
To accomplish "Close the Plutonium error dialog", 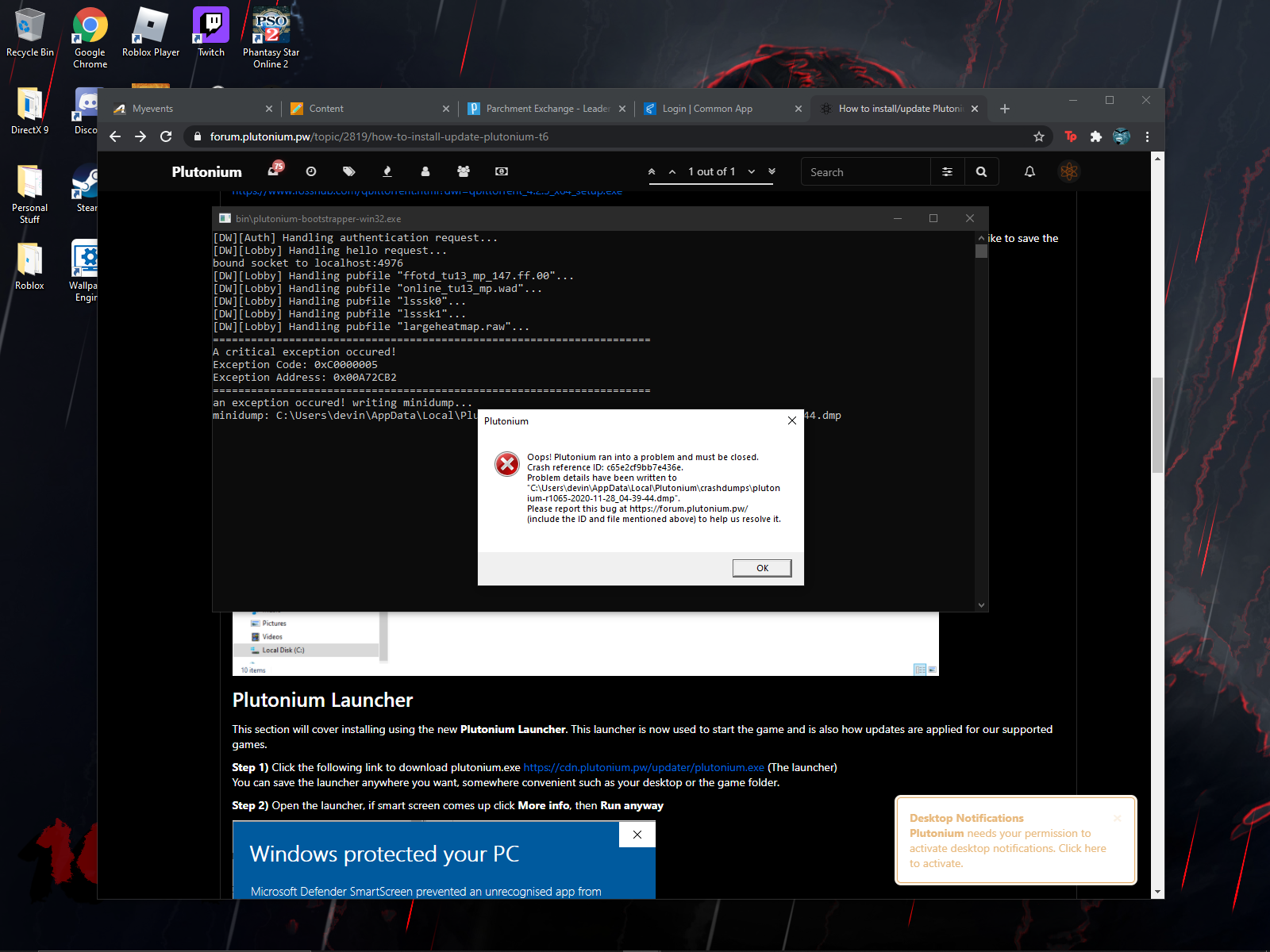I will 791,420.
